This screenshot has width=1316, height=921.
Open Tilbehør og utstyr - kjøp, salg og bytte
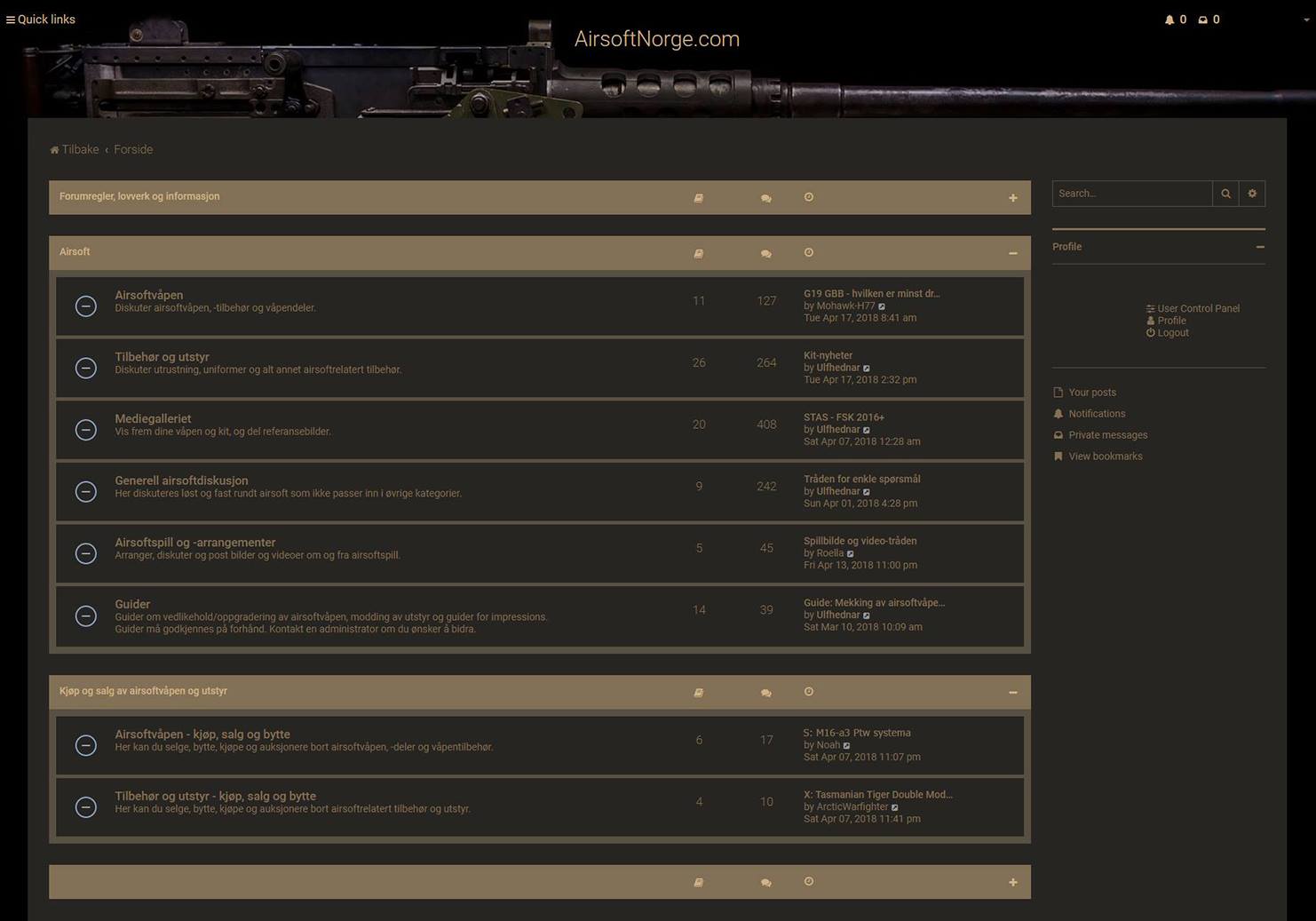(215, 797)
